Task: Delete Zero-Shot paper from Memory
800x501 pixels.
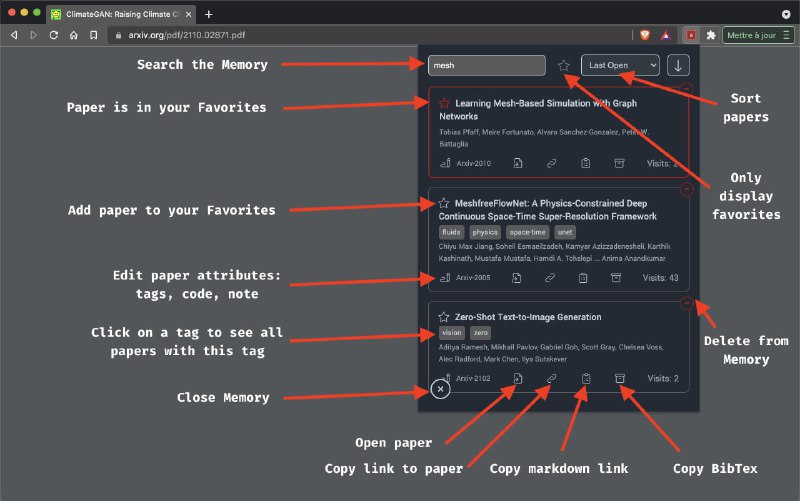Action: click(x=686, y=303)
